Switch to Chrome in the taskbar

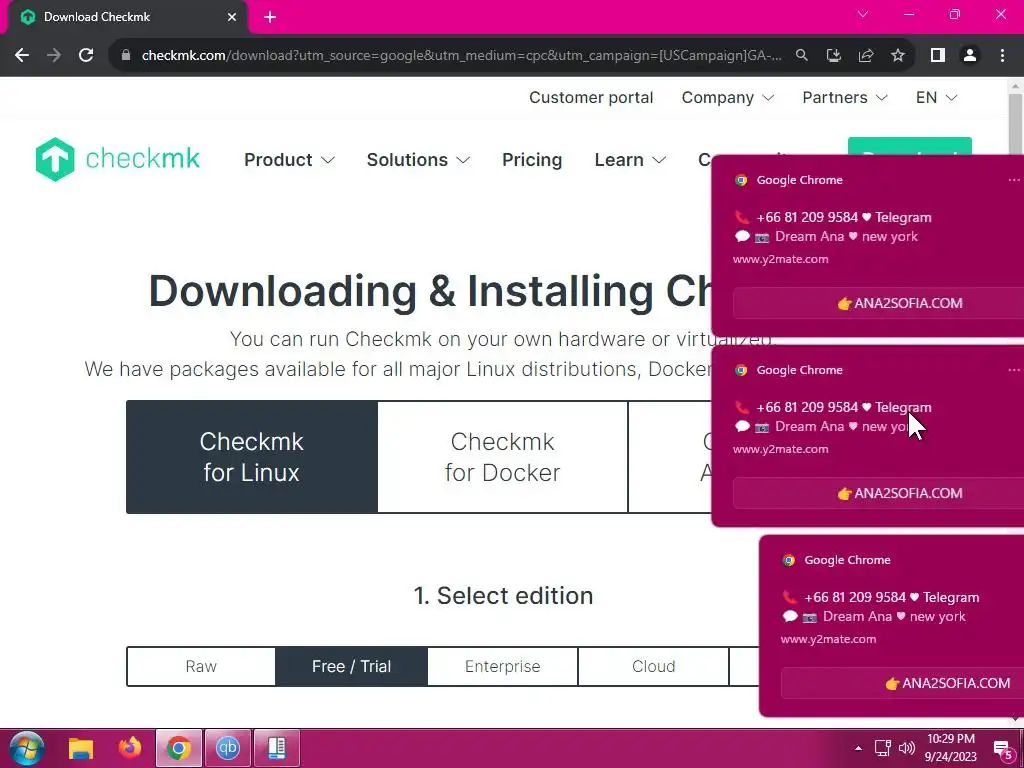pyautogui.click(x=178, y=748)
